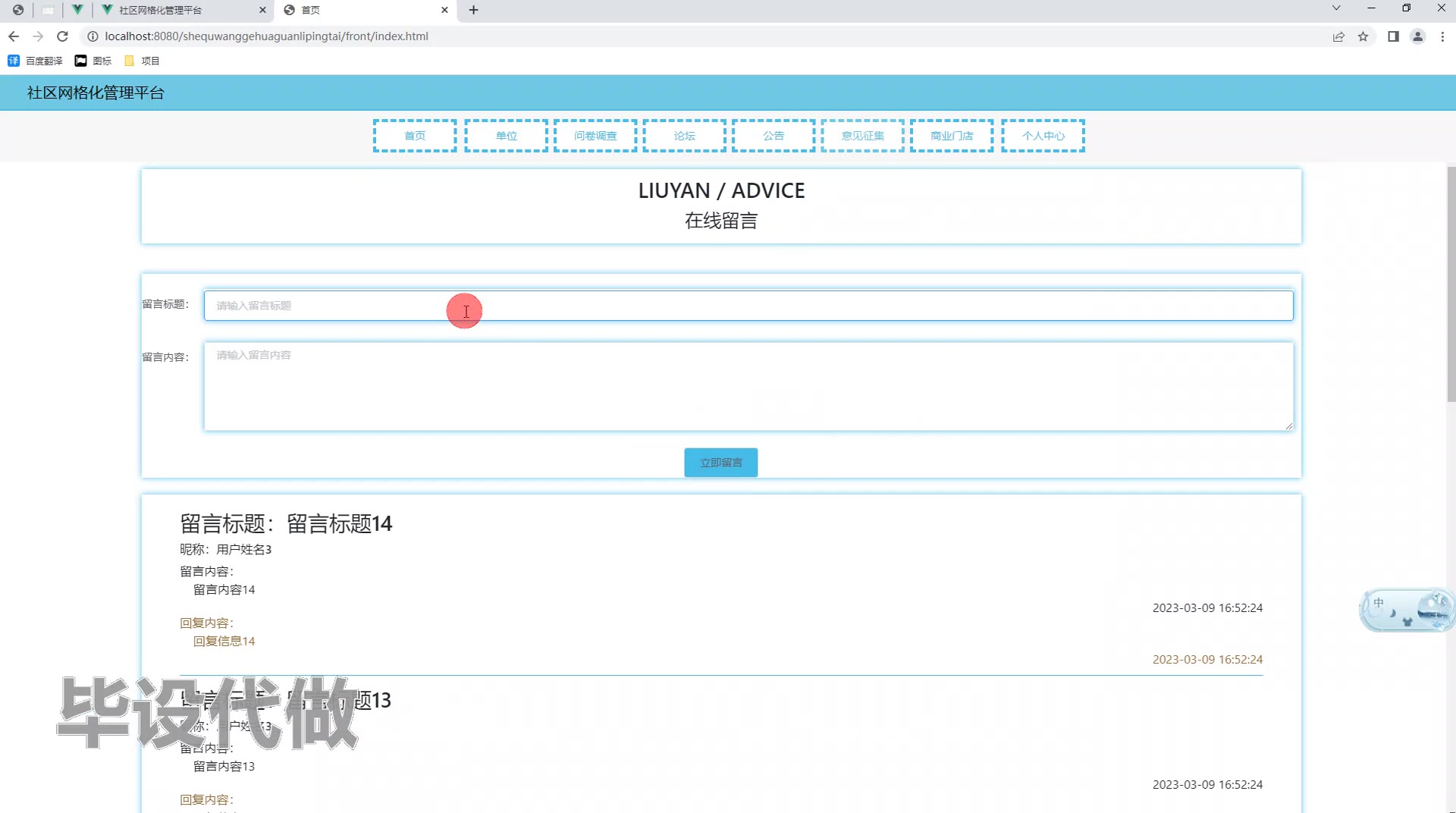1456x813 pixels.
Task: Click the timestamp beside 留言内容13
Action: [x=1207, y=784]
